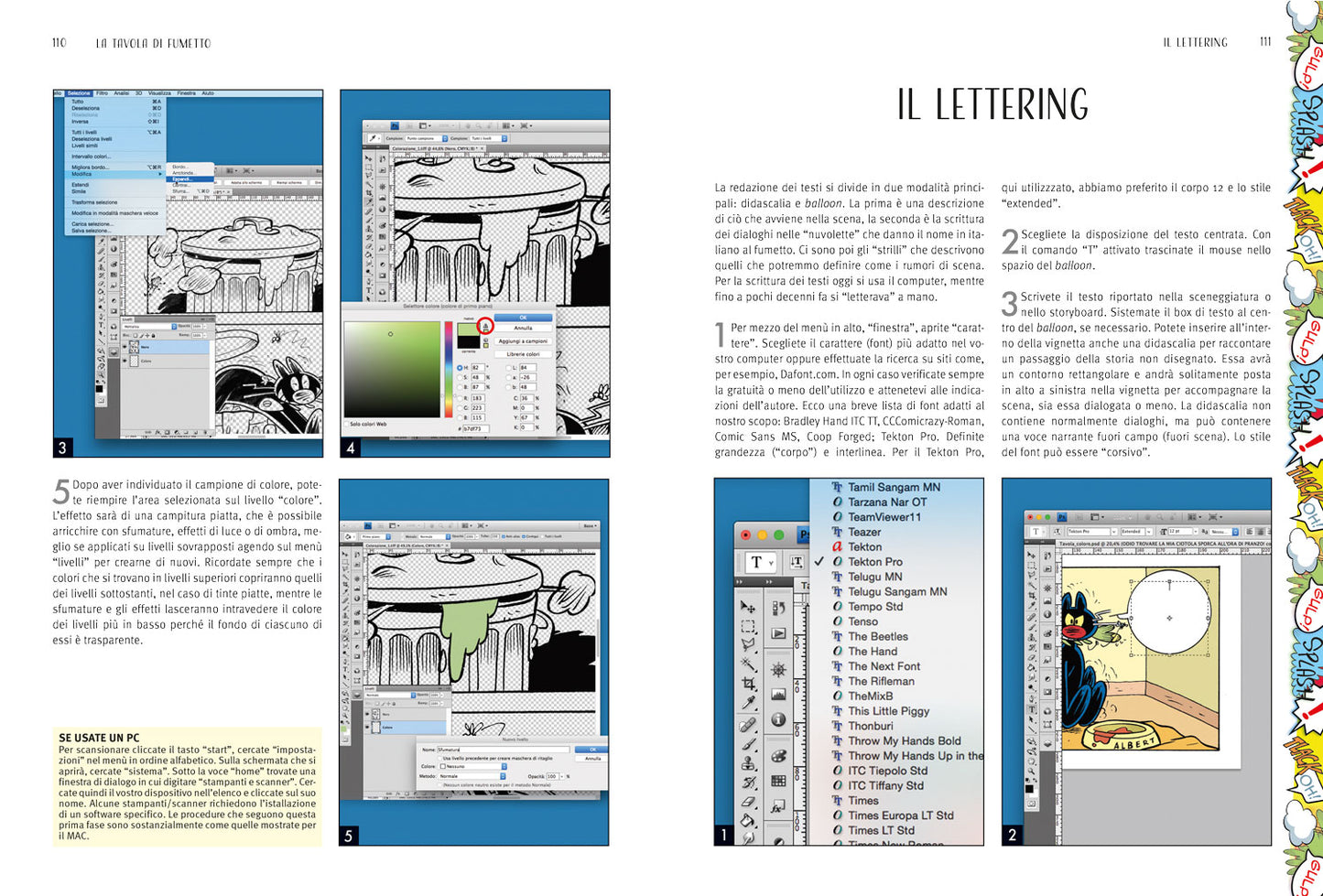Open the Colore Nessuno dropdown in Nuovo livello
The height and width of the screenshot is (896, 1323).
(472, 766)
